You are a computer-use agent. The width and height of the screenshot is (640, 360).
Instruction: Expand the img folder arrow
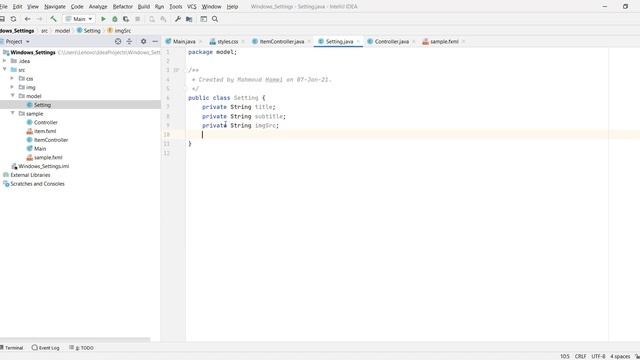pos(12,87)
